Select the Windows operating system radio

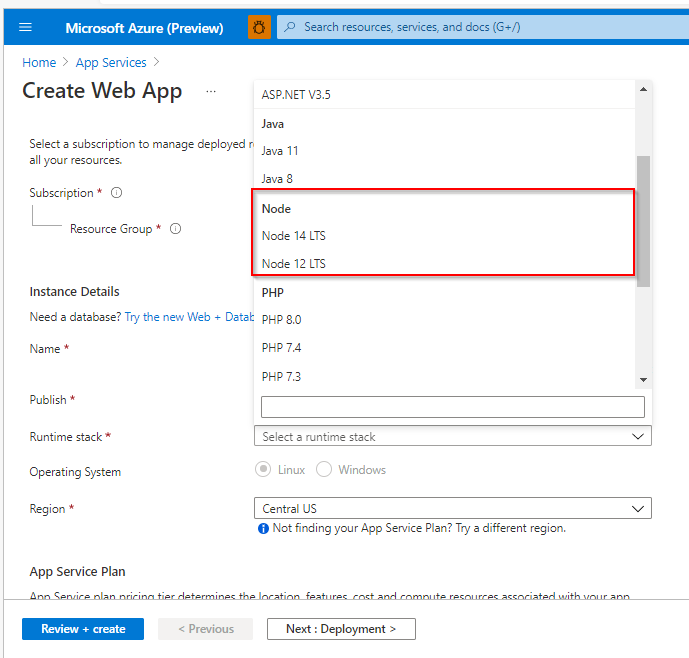(324, 469)
